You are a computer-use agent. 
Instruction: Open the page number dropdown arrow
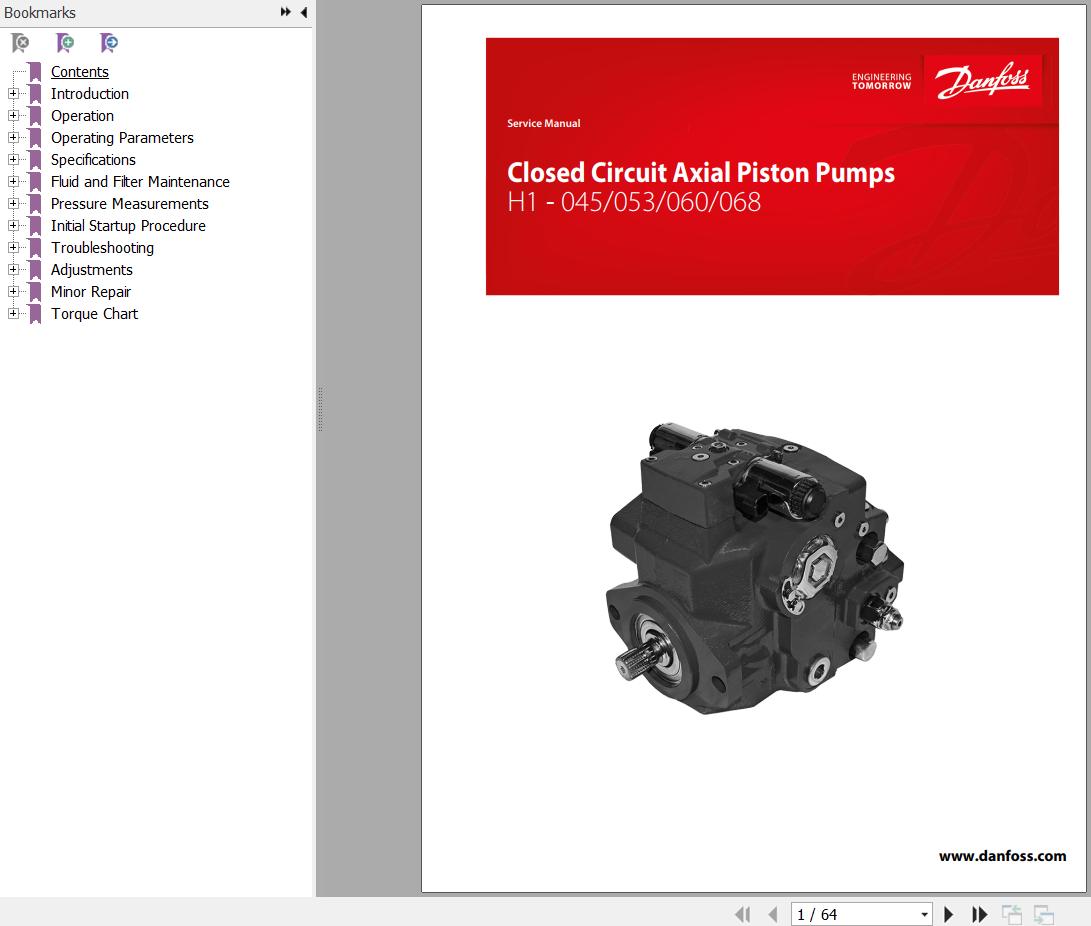(x=924, y=915)
